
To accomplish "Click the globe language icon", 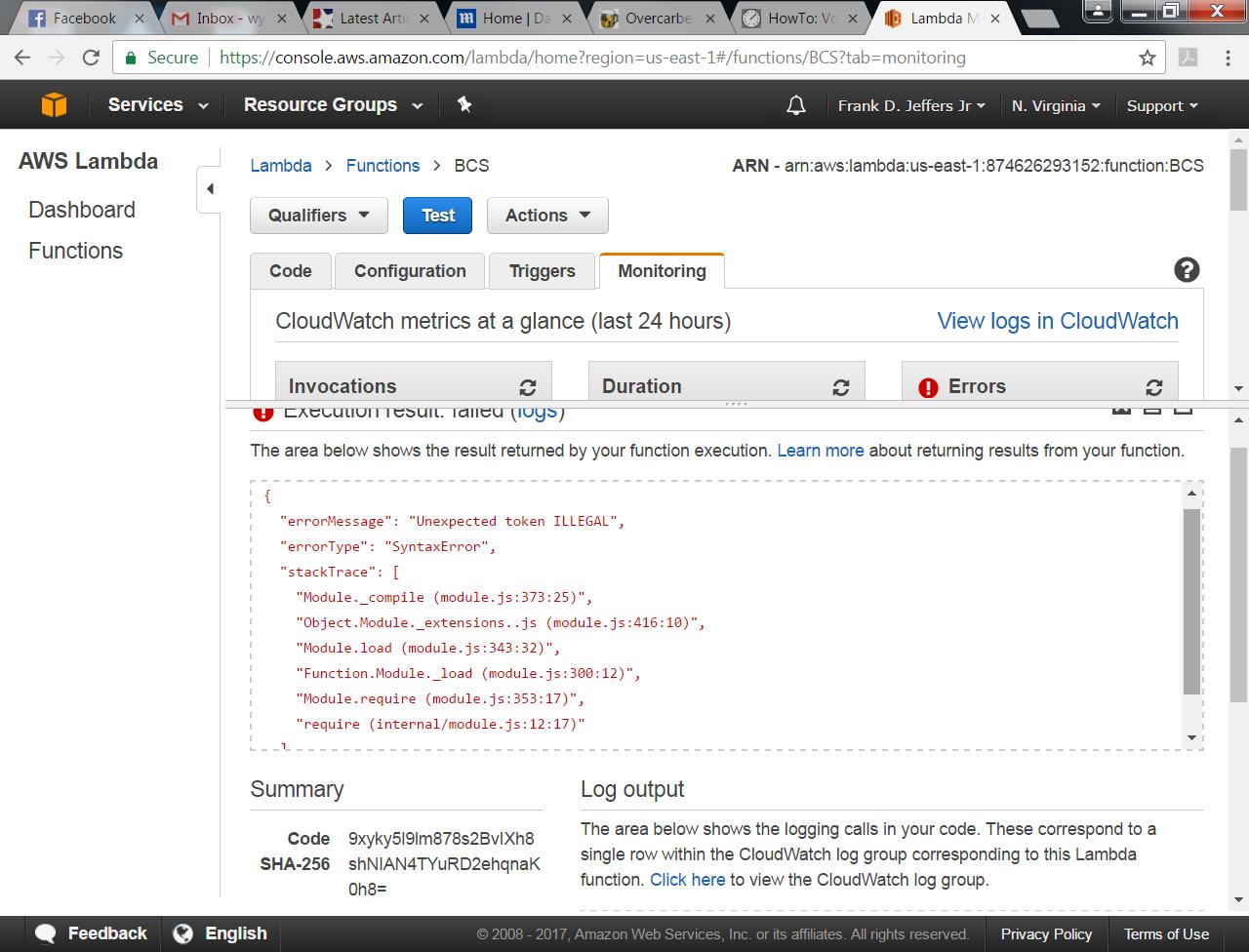I will coord(182,933).
